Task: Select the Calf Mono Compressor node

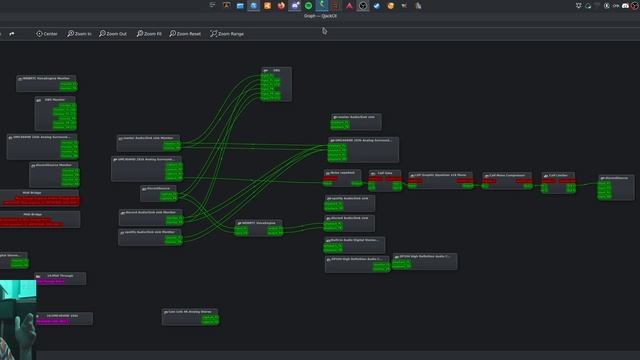Action: [507, 181]
